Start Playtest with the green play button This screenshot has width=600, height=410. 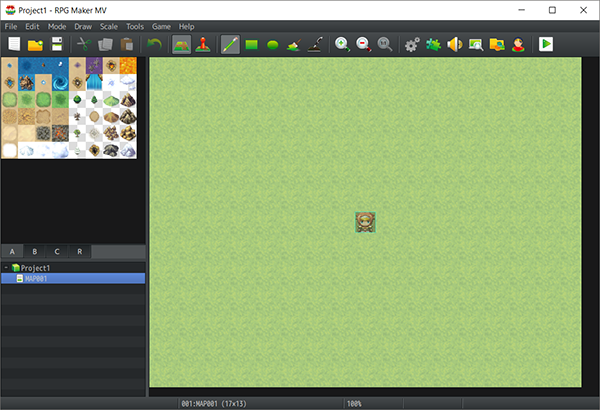pos(546,44)
